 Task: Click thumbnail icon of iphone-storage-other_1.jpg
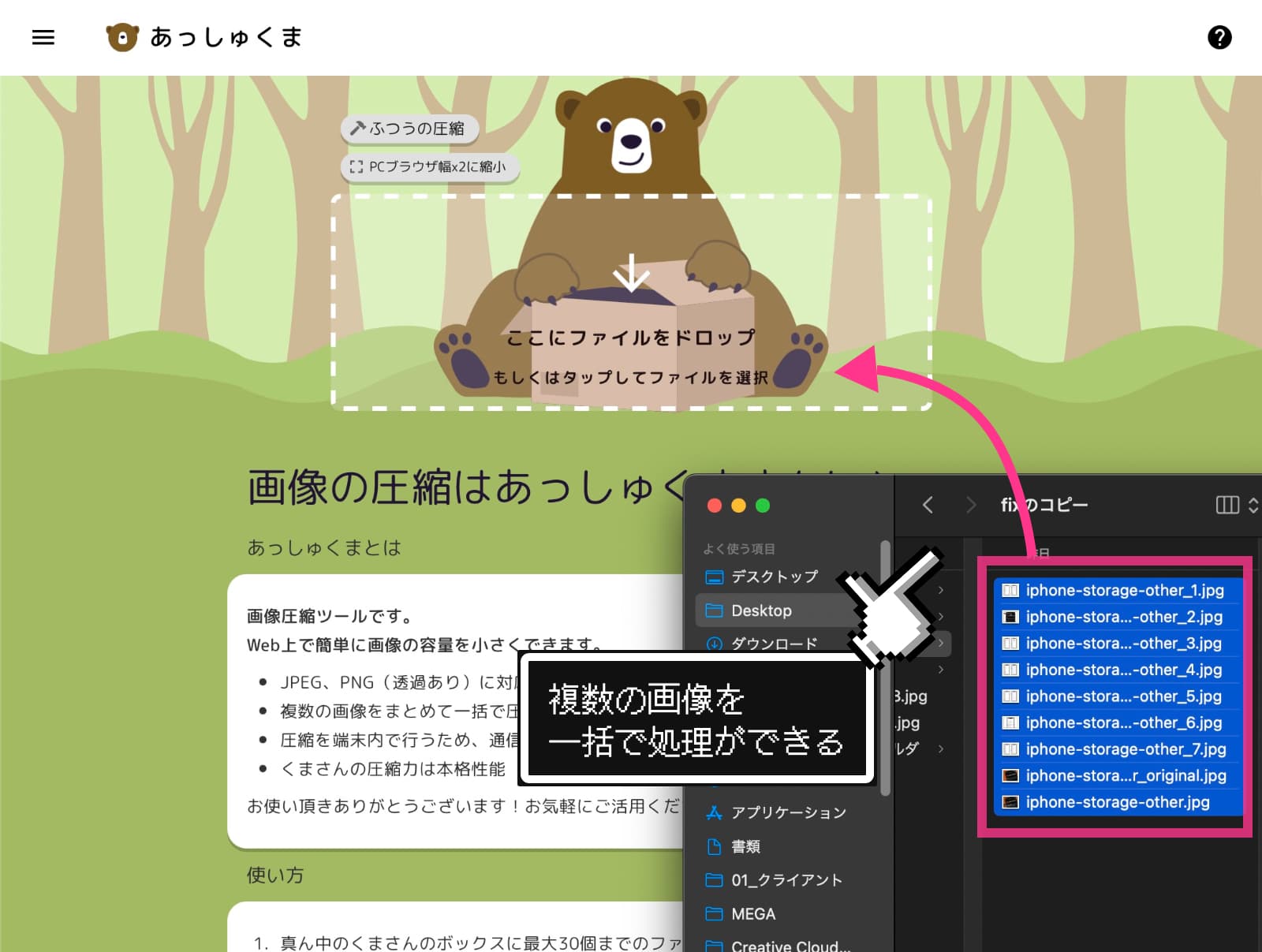click(1010, 590)
